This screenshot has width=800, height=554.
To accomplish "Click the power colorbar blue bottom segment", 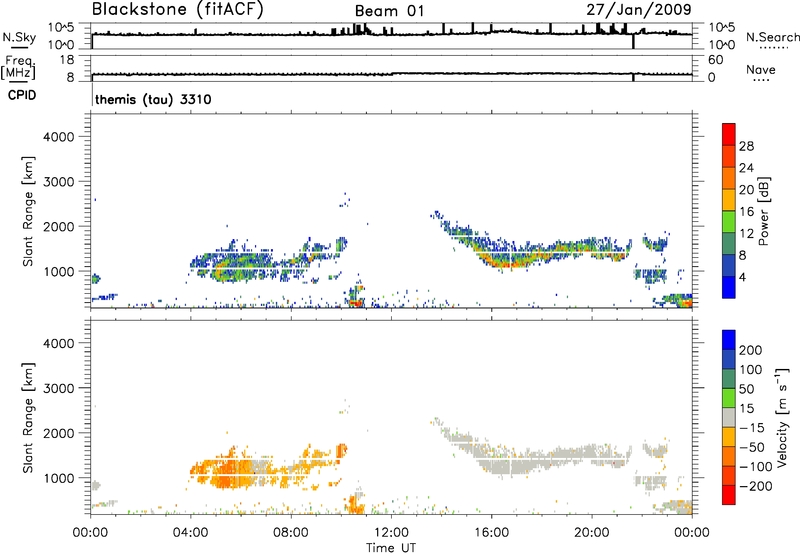I will tap(729, 287).
